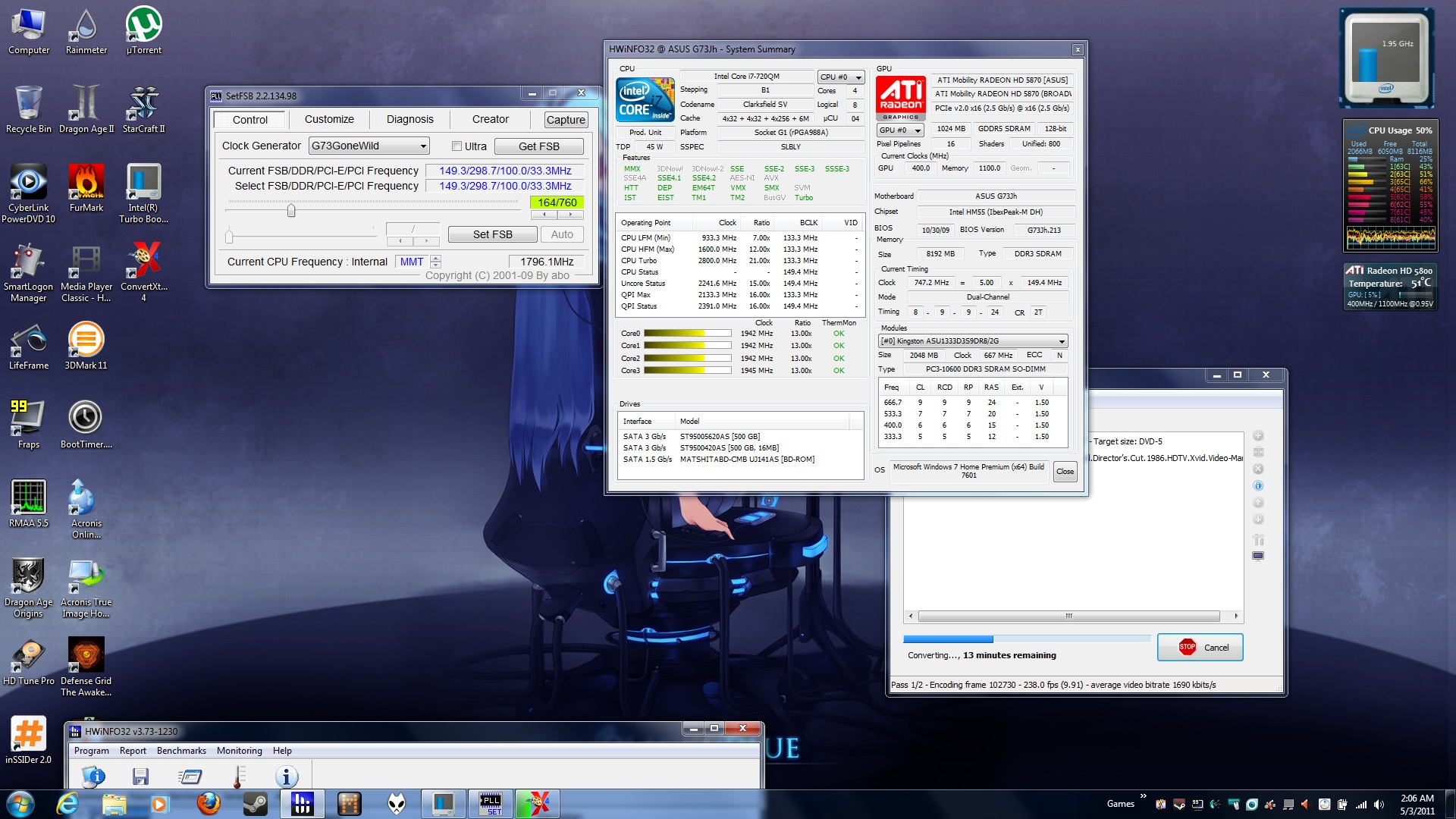Switch to the Creator tab in SetFSB
The width and height of the screenshot is (1456, 819).
coord(490,119)
